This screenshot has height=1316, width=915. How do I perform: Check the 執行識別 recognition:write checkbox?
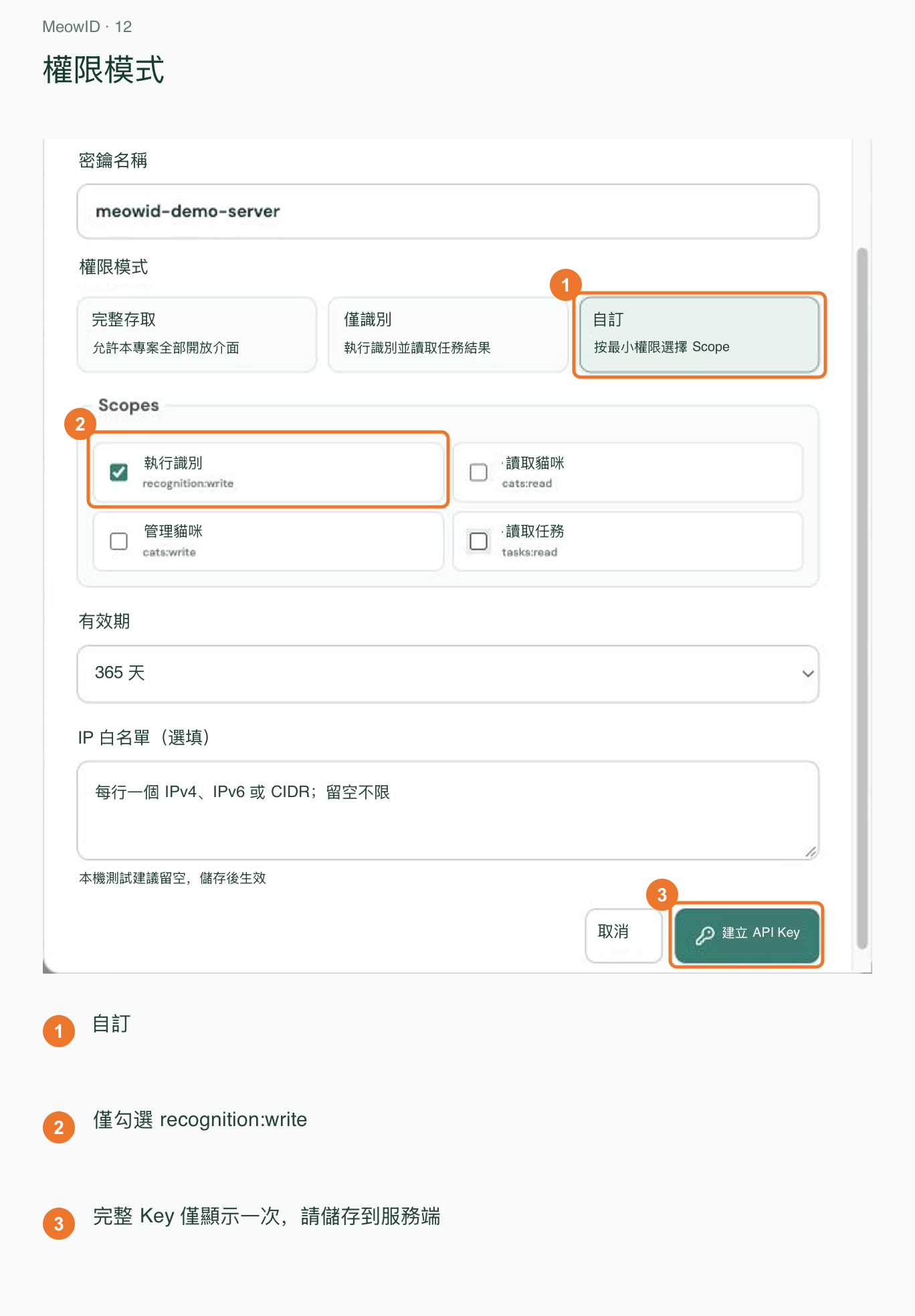click(x=119, y=472)
